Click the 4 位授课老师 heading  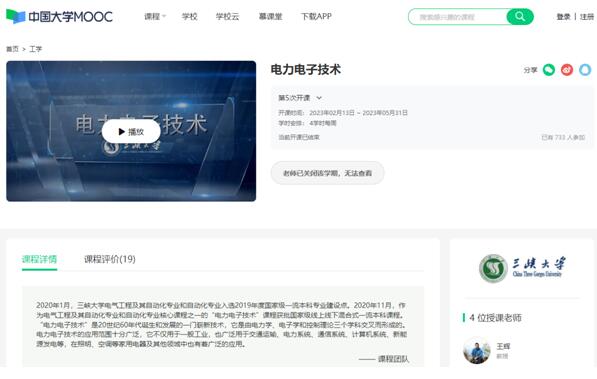[495, 318]
